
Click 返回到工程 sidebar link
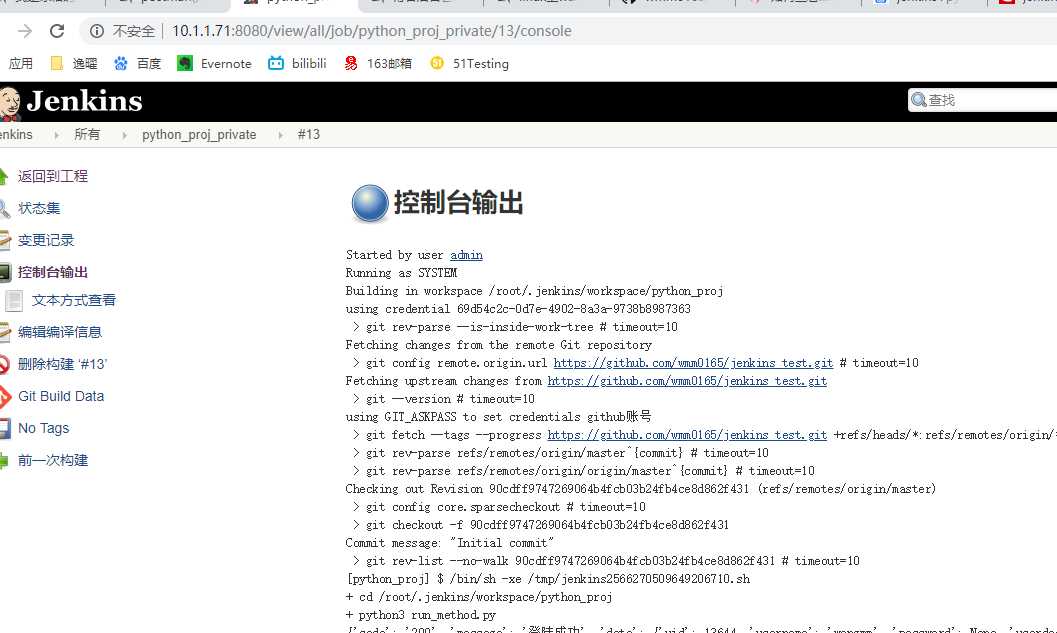(53, 177)
